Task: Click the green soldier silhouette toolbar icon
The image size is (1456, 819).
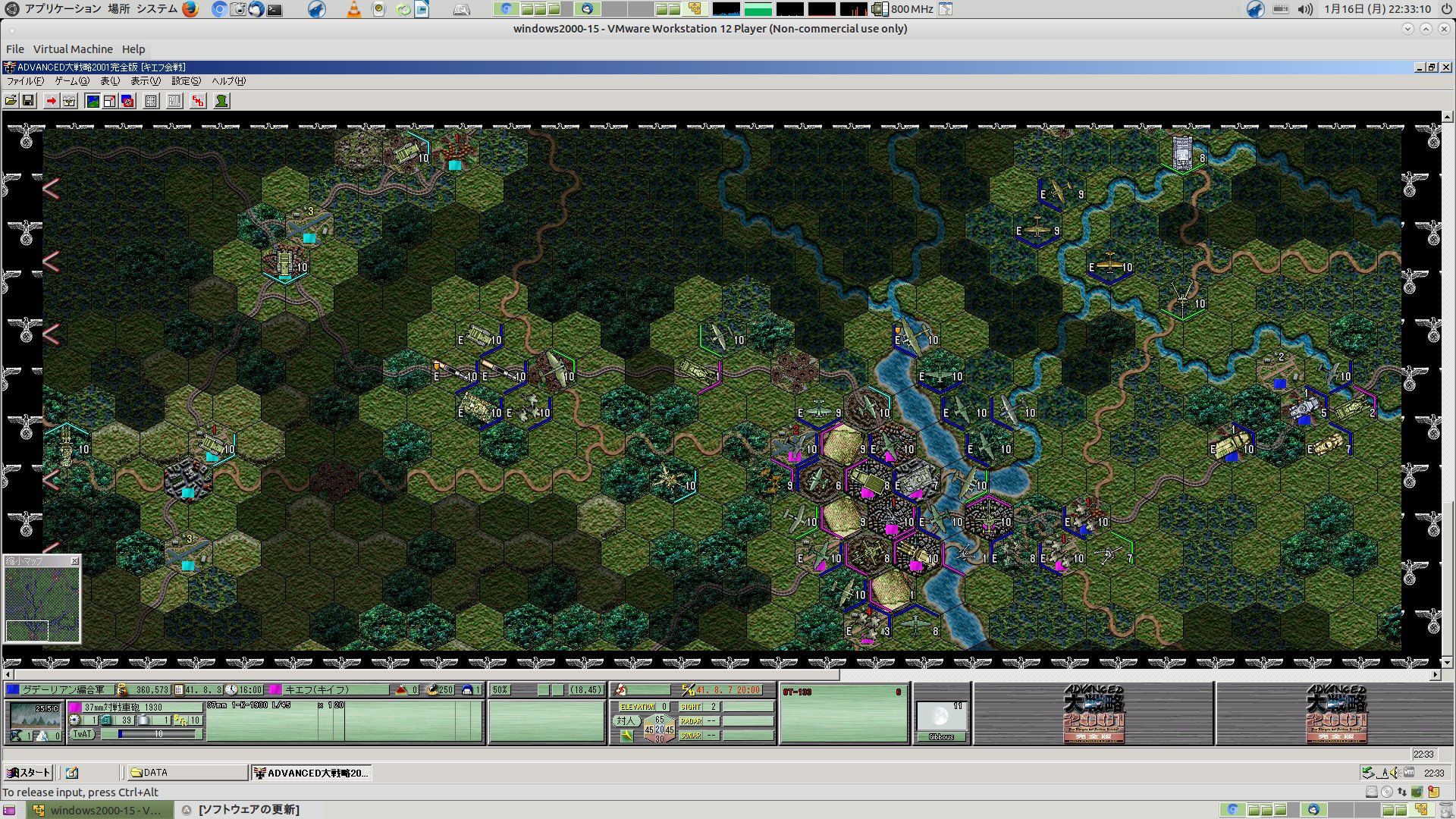Action: pos(221,101)
